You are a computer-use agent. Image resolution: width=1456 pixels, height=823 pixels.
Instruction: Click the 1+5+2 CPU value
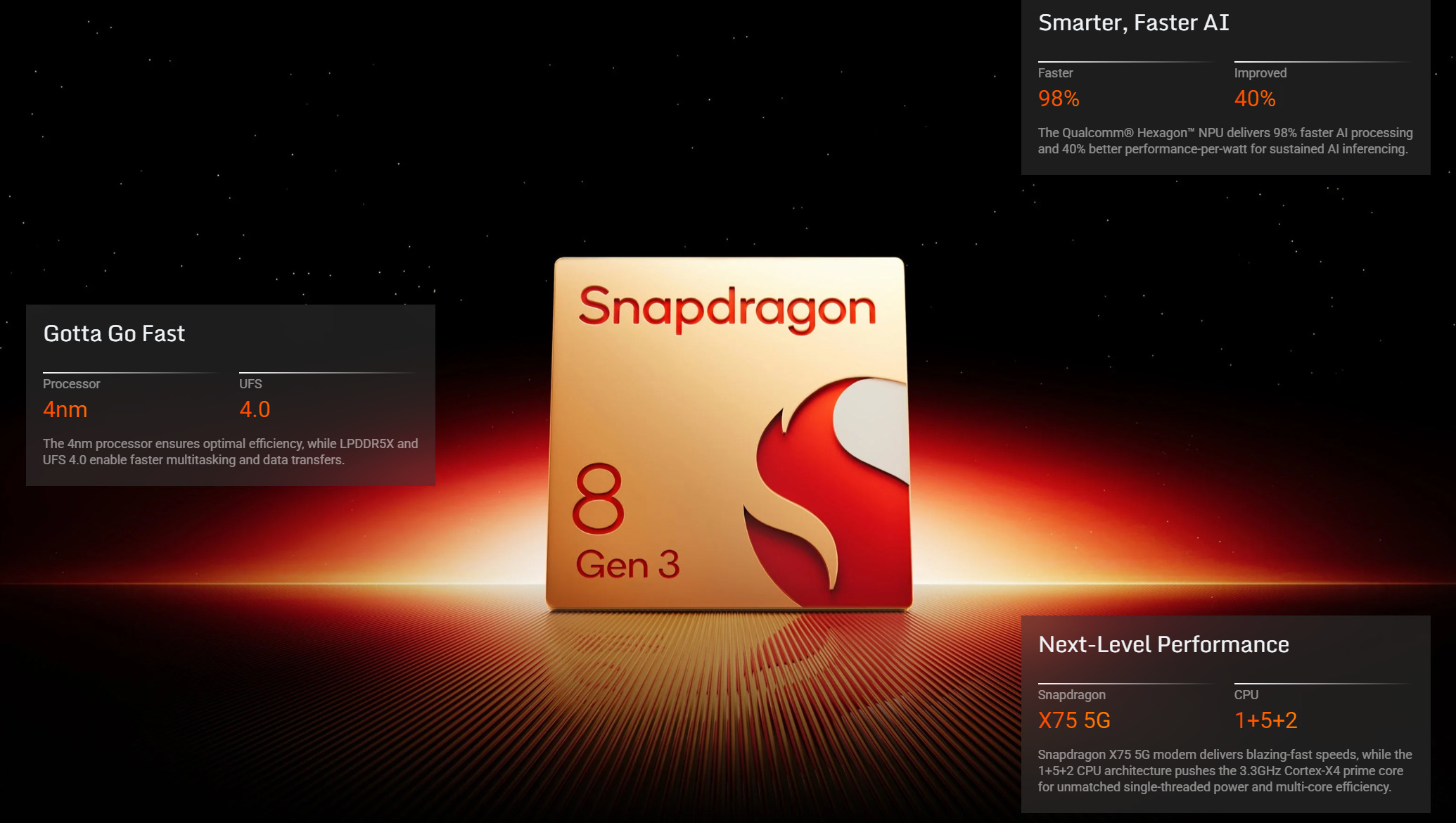(x=1265, y=720)
